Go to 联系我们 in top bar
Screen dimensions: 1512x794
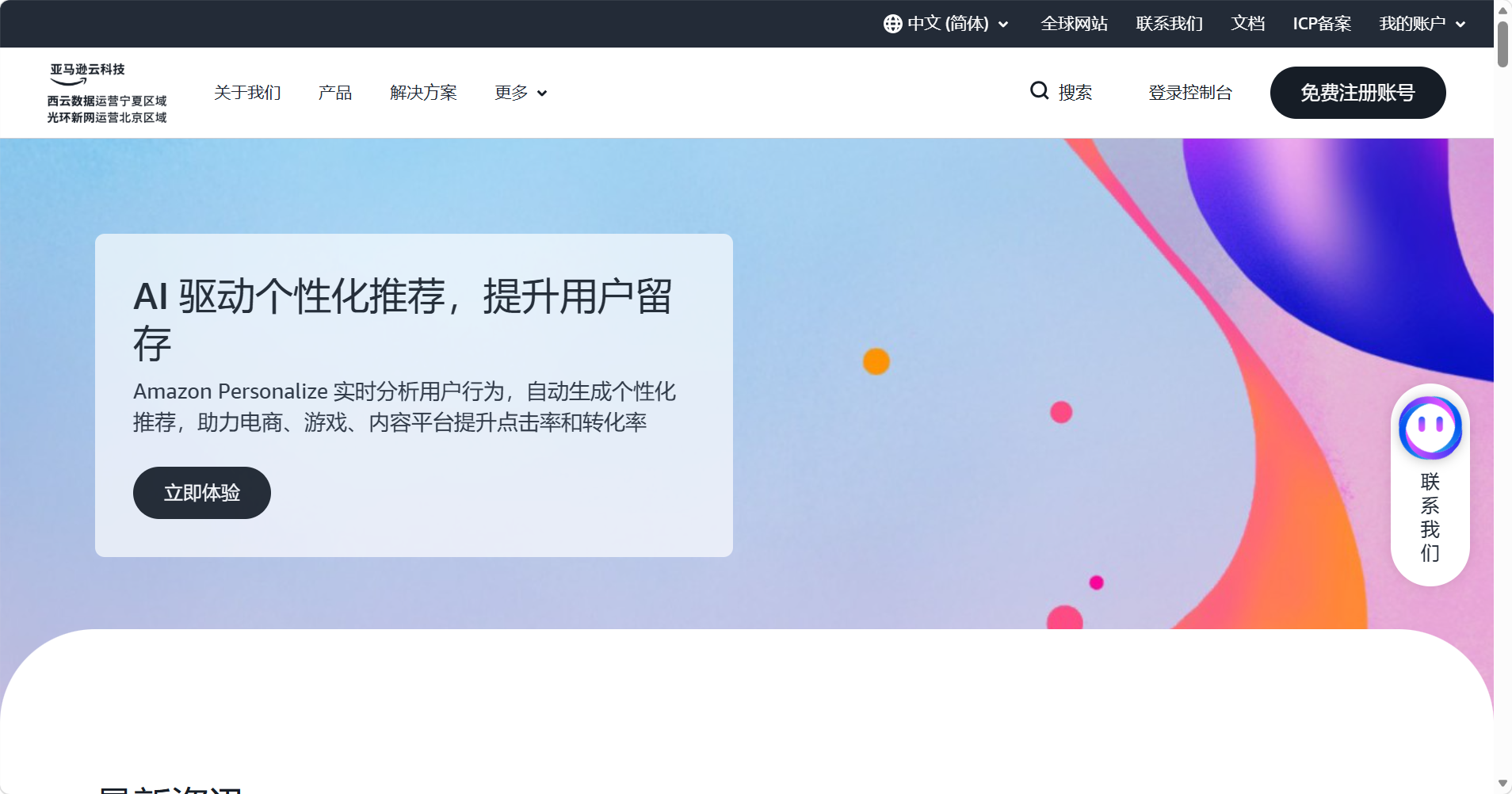point(1169,24)
